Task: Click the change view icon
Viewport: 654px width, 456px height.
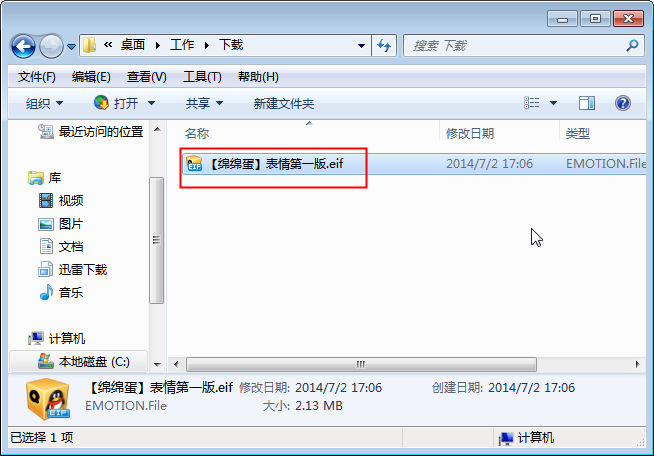Action: click(531, 103)
